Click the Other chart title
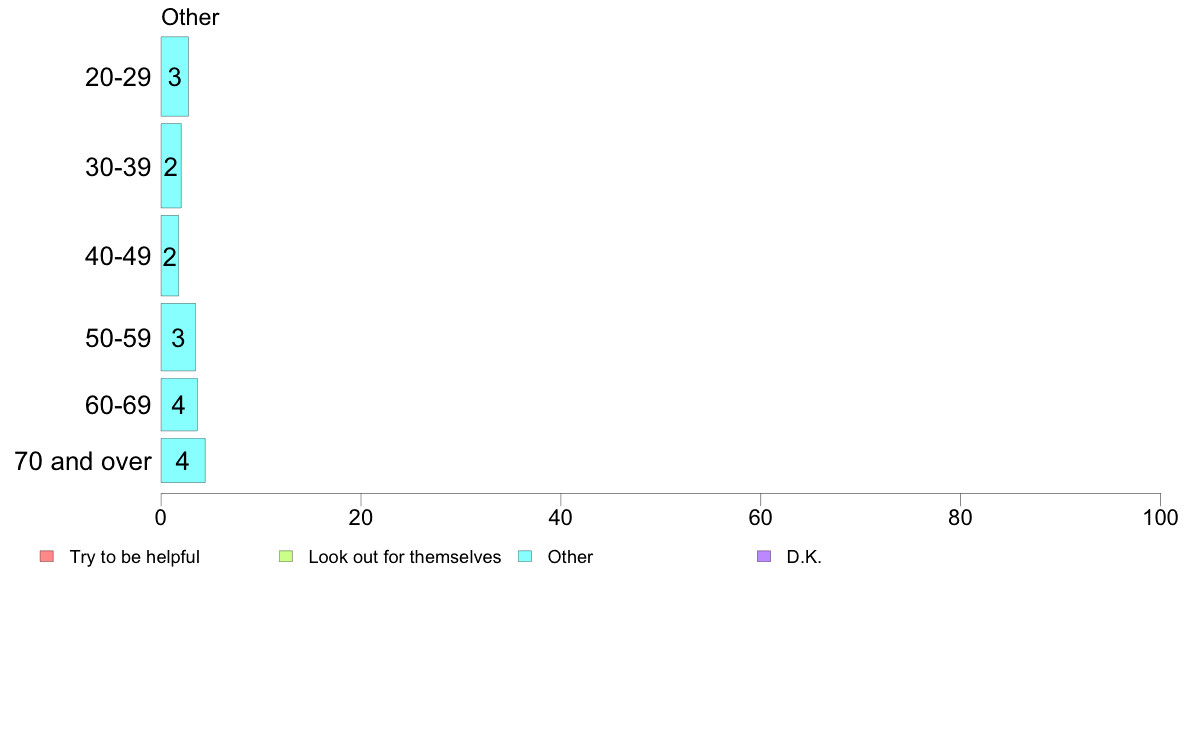Viewport: 1188px width, 736px height. coord(190,17)
